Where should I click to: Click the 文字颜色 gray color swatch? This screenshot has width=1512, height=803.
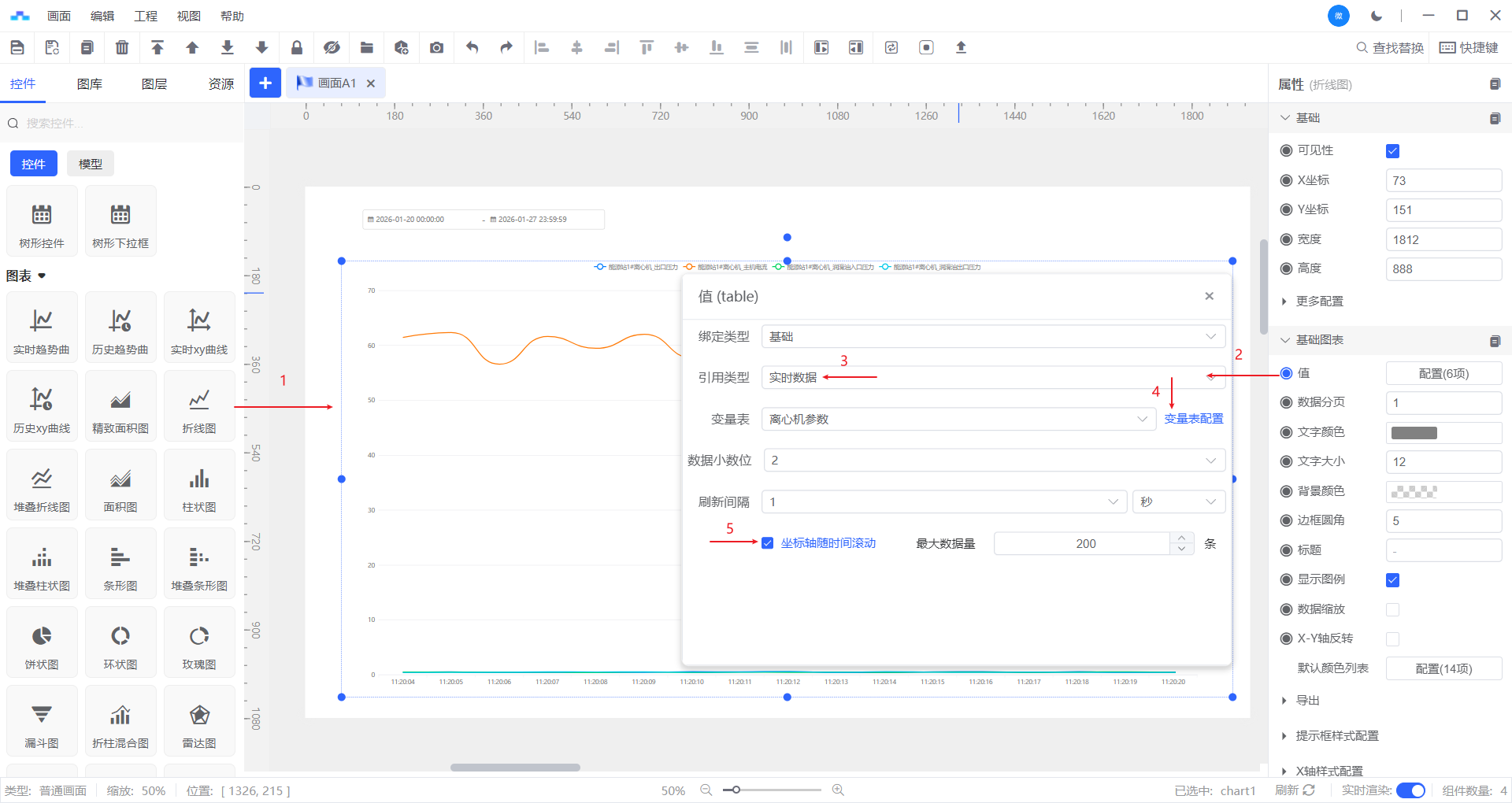pos(1414,433)
